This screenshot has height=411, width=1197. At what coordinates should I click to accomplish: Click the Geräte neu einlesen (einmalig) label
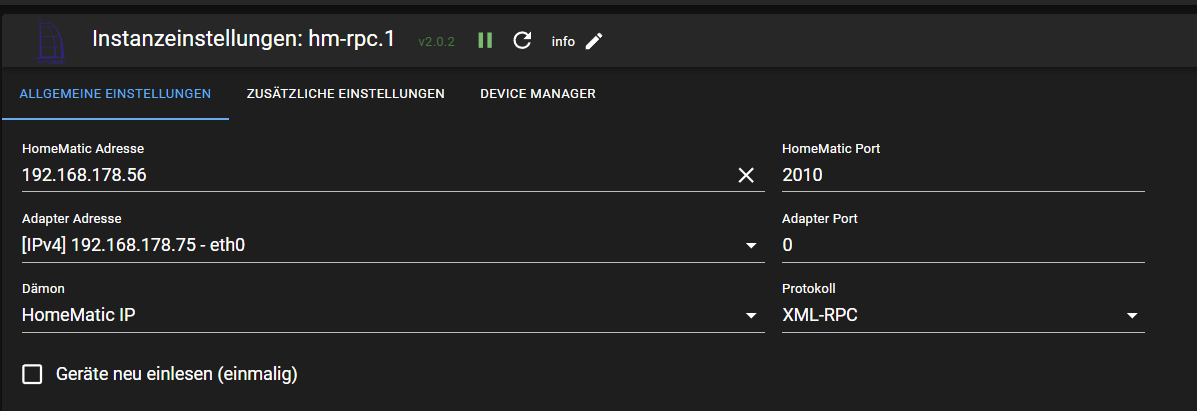point(177,374)
